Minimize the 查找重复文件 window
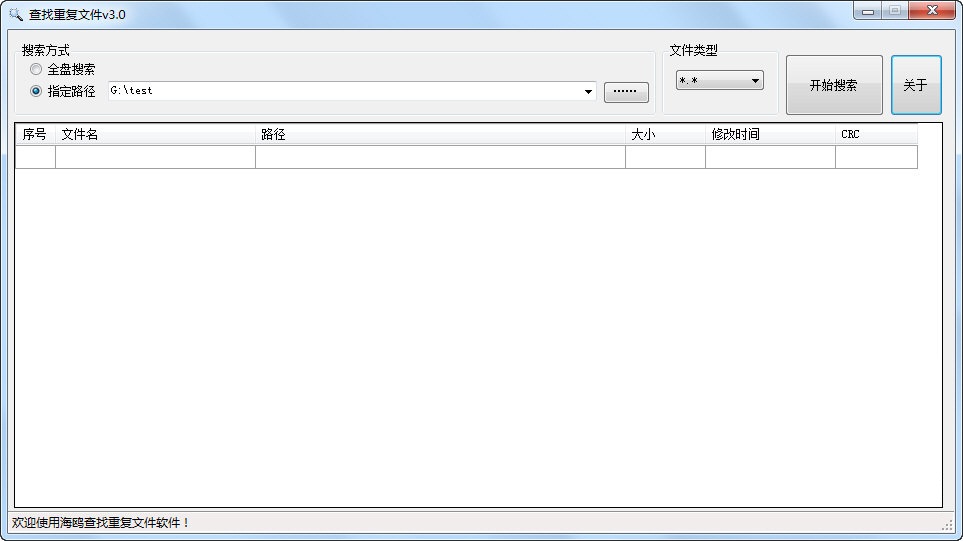 (867, 10)
